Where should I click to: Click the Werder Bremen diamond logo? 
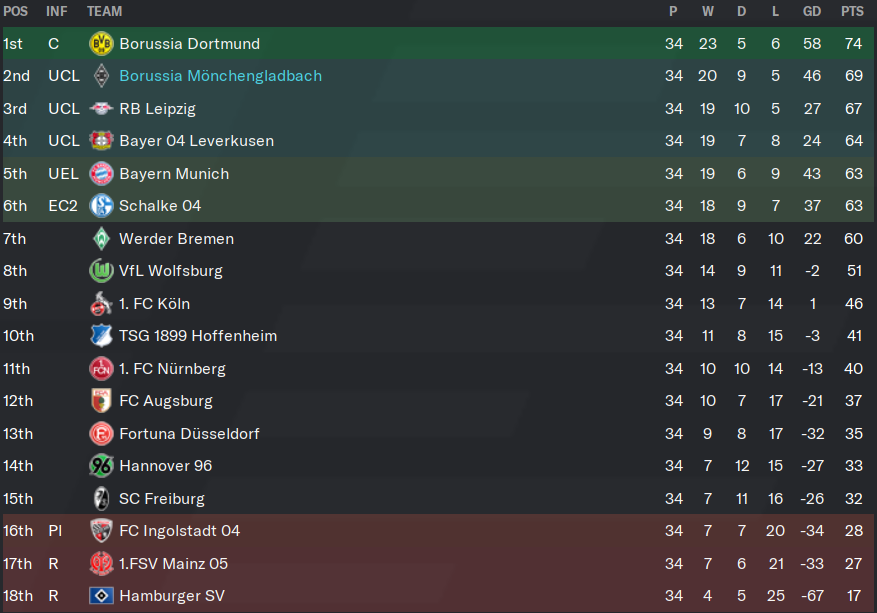101,239
